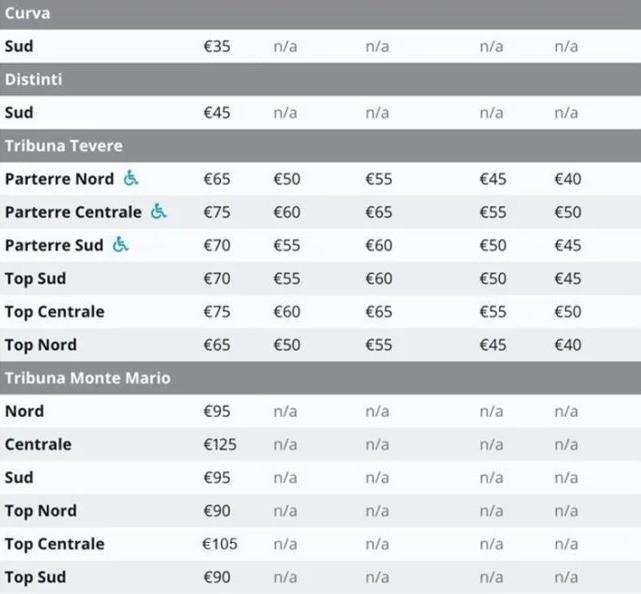Click the wheelchair icon beside Parterre Nord
The image size is (641, 594).
[131, 178]
